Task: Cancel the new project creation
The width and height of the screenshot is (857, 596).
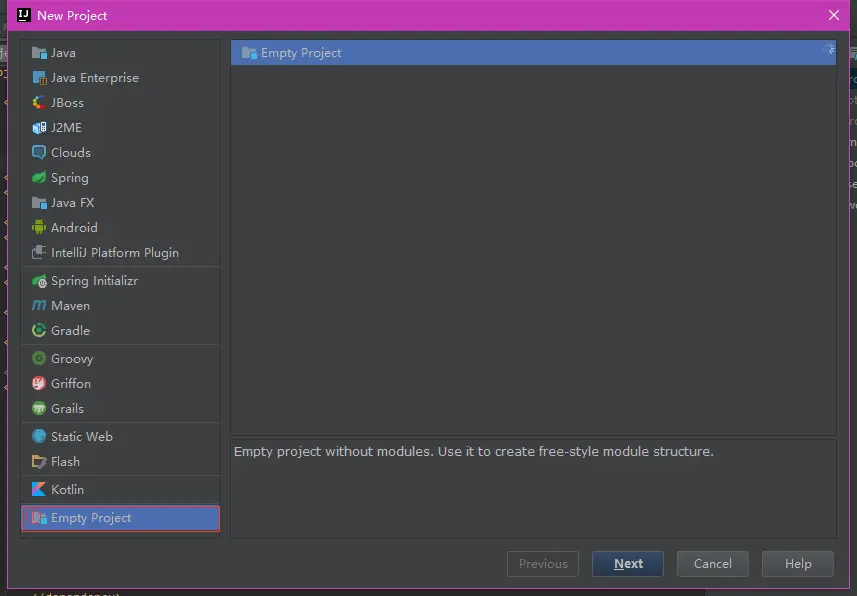Action: coord(712,563)
